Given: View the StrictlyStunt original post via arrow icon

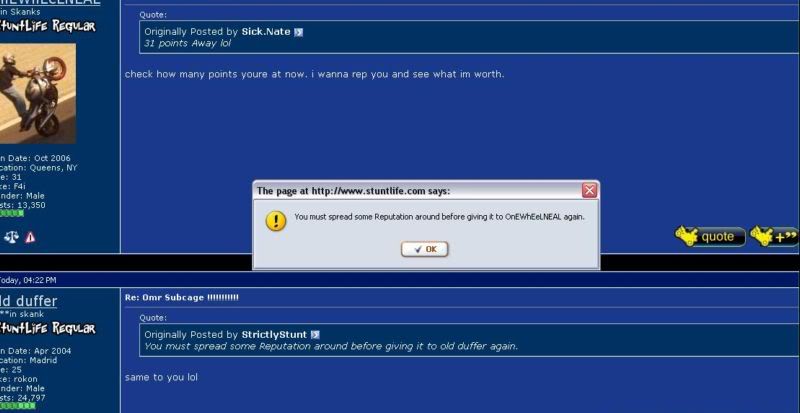Looking at the screenshot, I should (x=314, y=334).
